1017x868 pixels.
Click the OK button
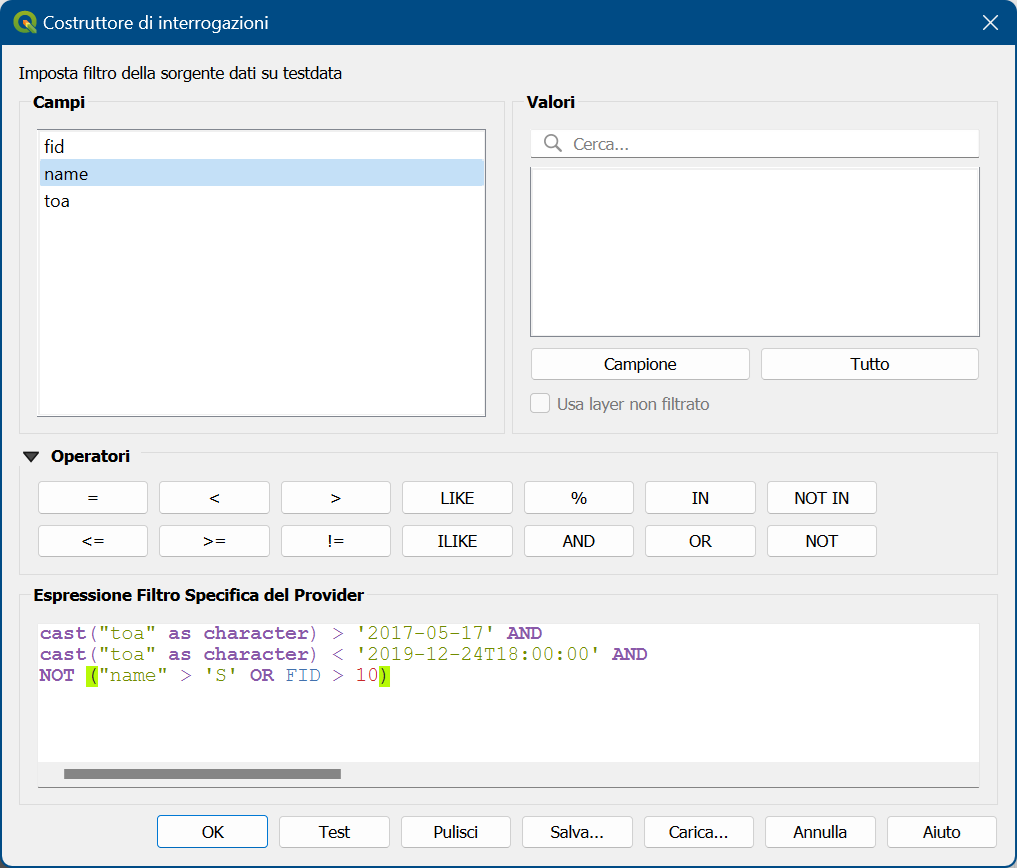pos(212,832)
